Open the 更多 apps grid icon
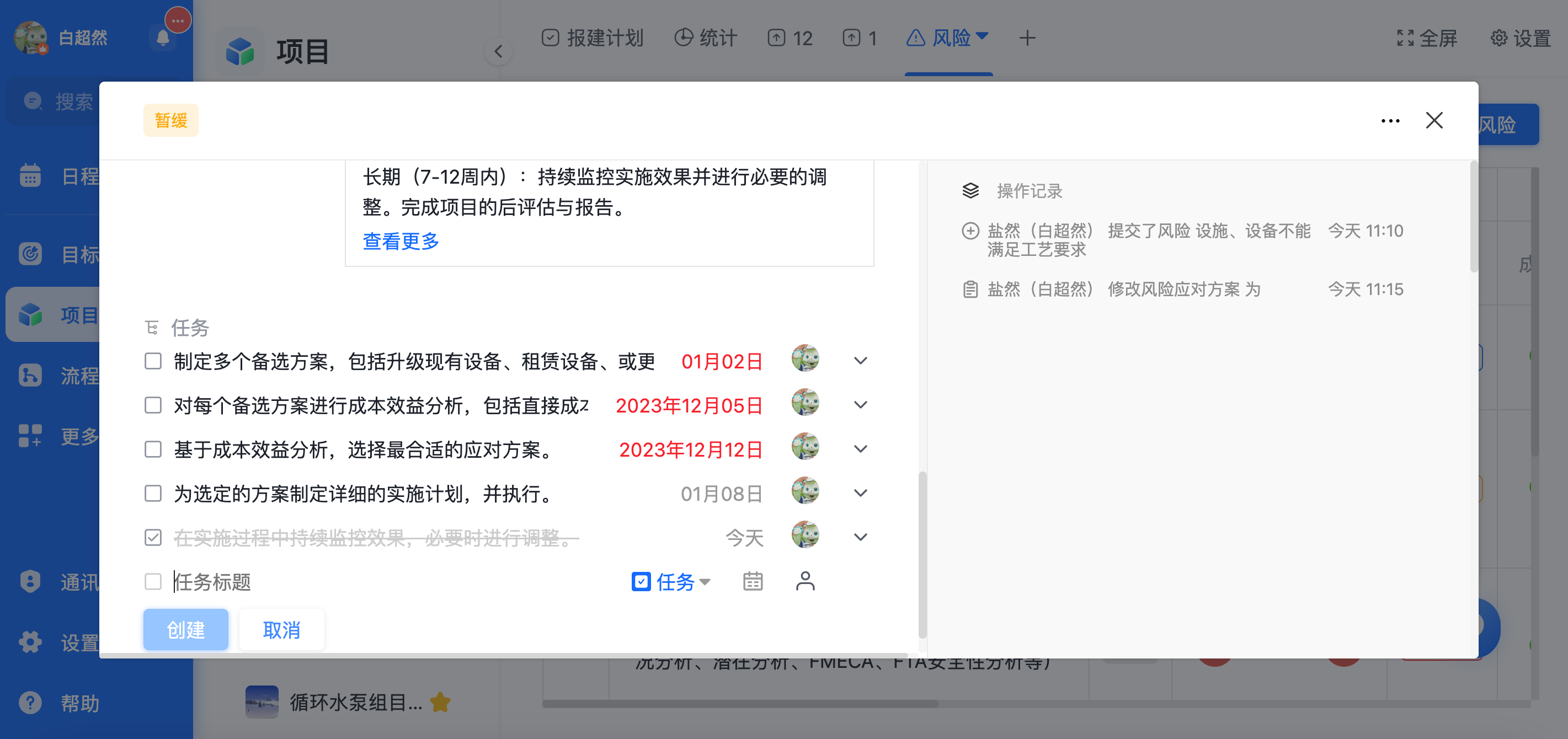Image resolution: width=1568 pixels, height=739 pixels. click(x=30, y=436)
